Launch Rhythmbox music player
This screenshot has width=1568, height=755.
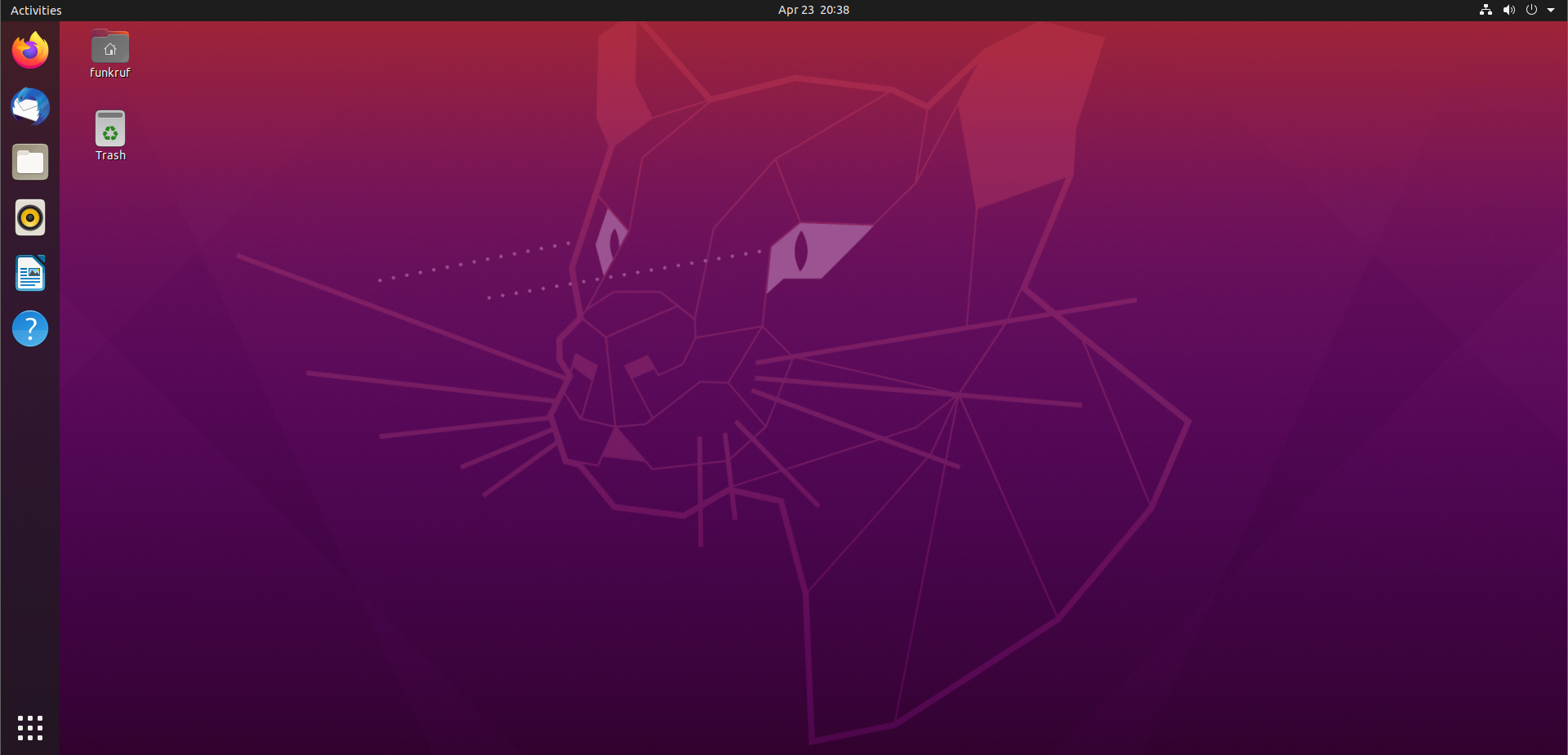29,217
